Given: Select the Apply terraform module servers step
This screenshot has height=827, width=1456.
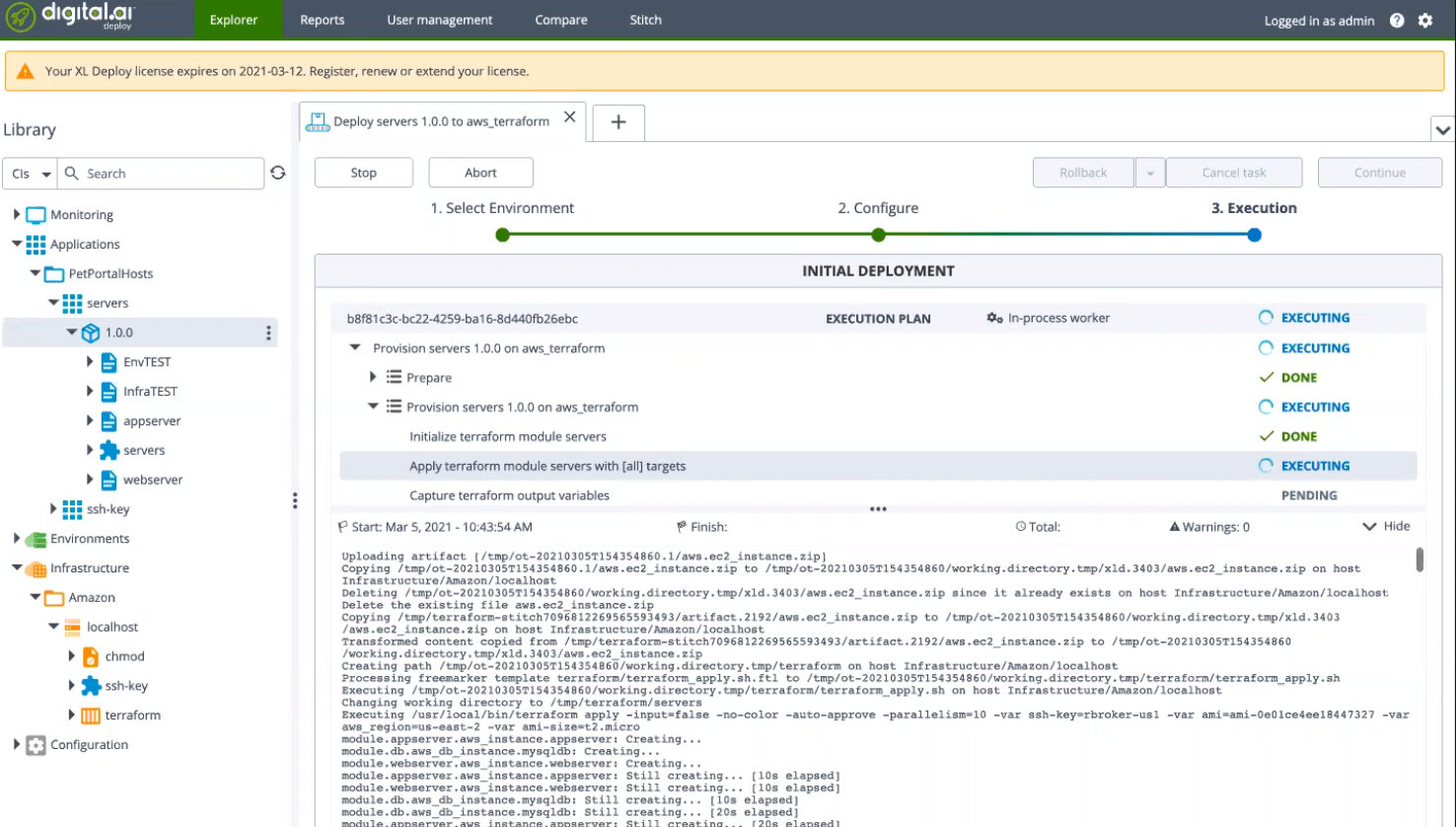Looking at the screenshot, I should (878, 466).
